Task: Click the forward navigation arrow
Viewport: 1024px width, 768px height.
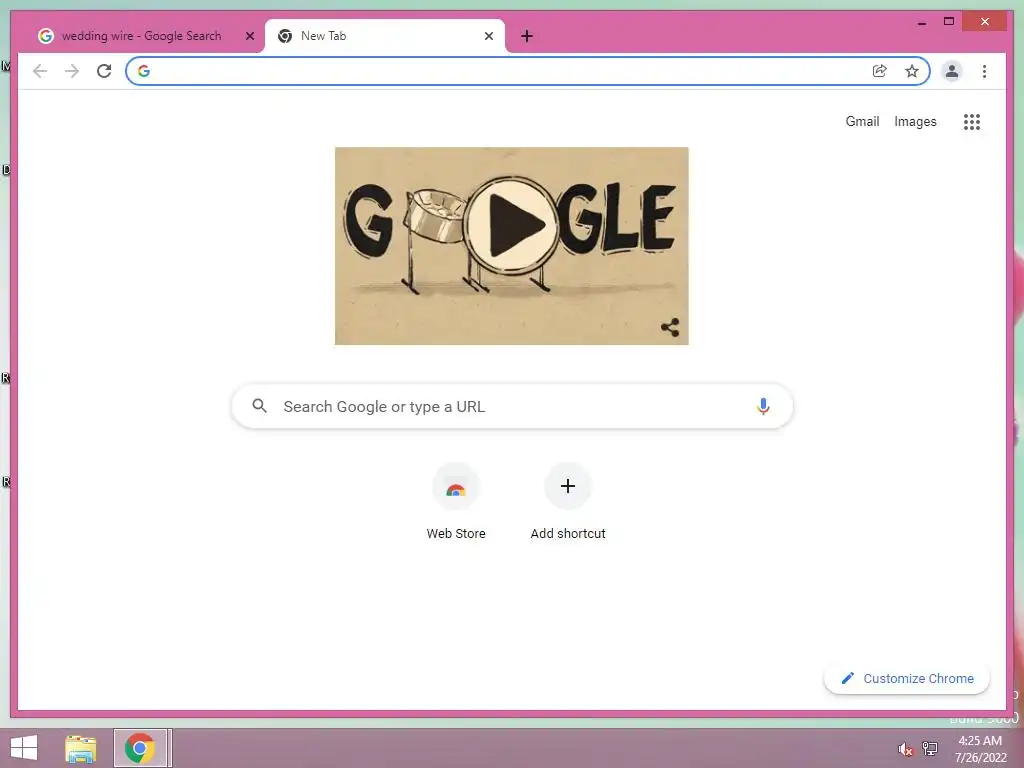Action: point(72,71)
